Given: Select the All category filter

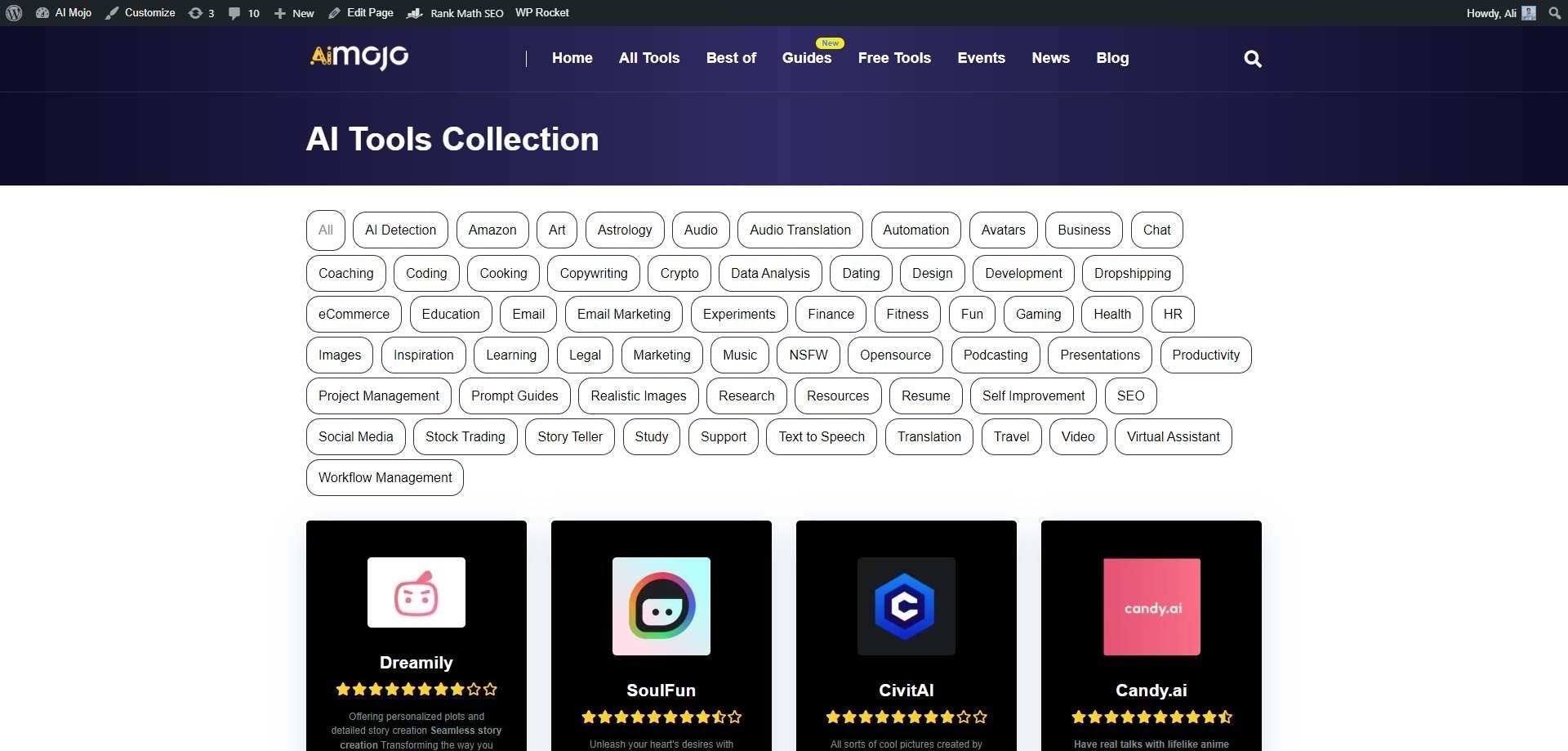Looking at the screenshot, I should [326, 230].
